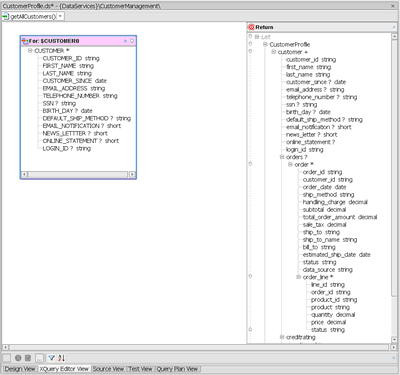400x375 pixels.
Task: Open the getAllCustomers() function dropdown
Action: click(60, 16)
